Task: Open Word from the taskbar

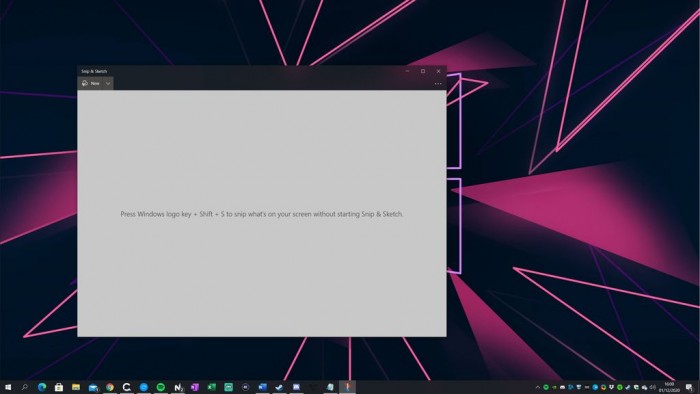Action: click(262, 387)
